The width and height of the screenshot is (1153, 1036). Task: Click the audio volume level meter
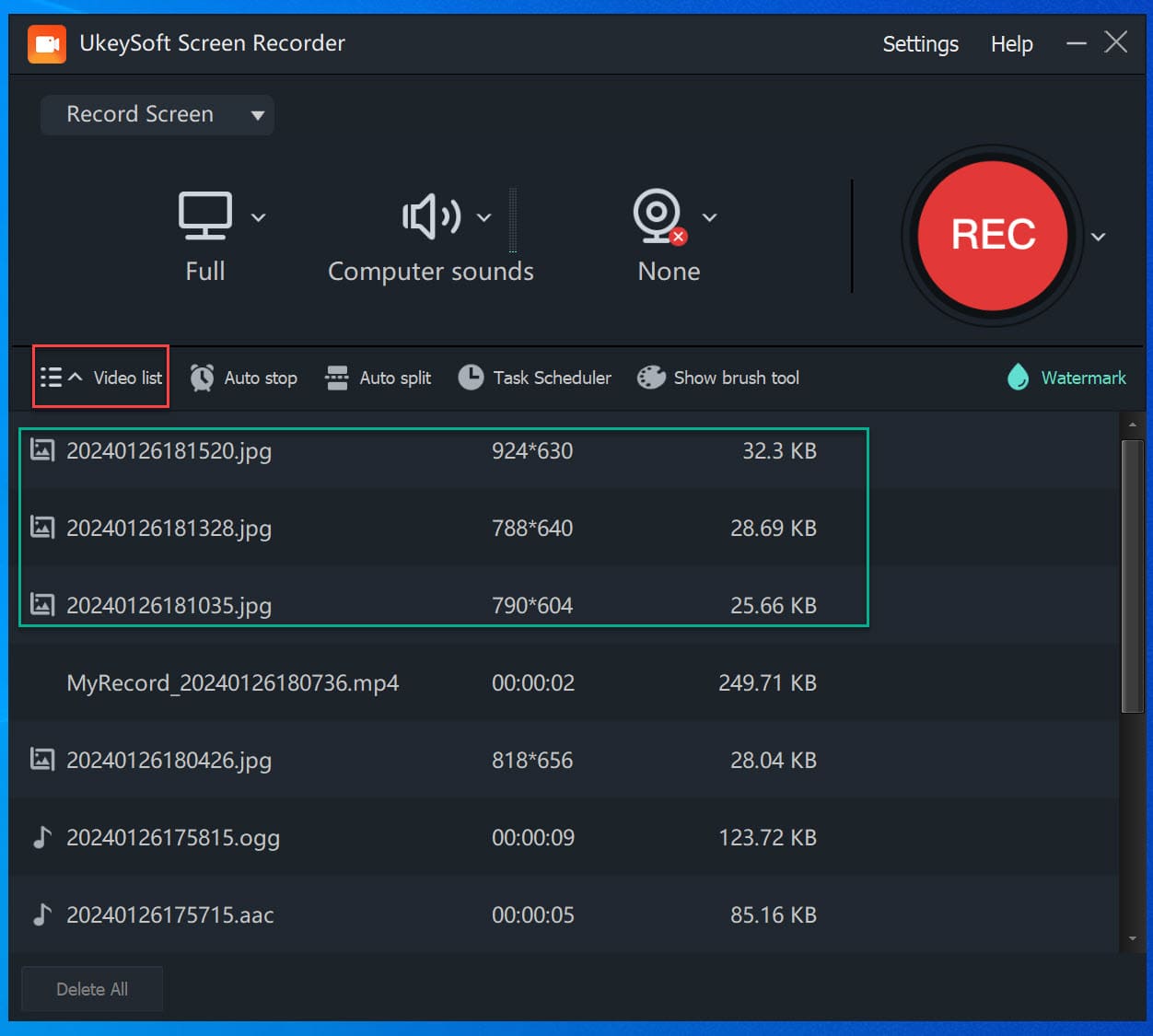pyautogui.click(x=513, y=219)
